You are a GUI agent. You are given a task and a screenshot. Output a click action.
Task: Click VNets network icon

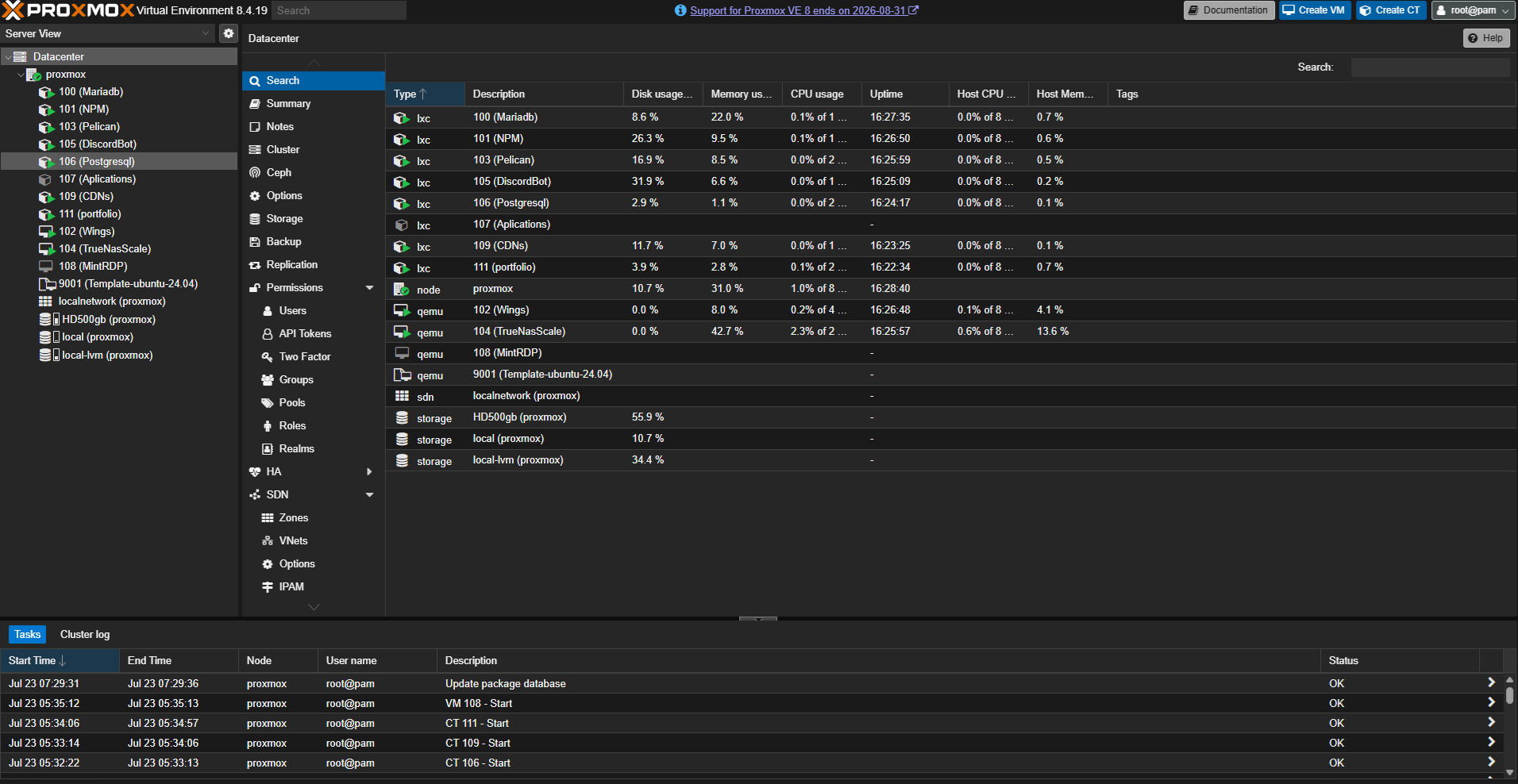click(x=268, y=541)
